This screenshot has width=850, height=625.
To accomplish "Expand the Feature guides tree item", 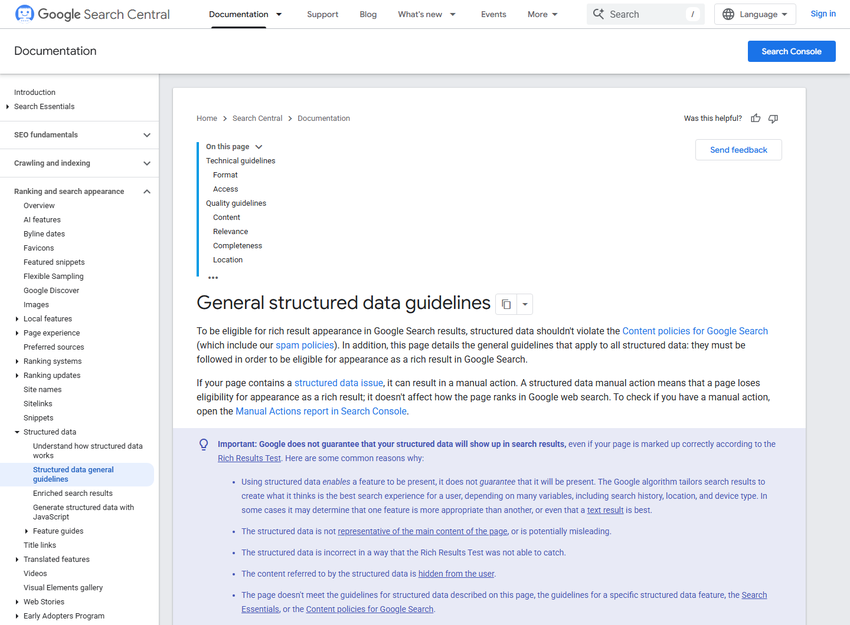I will [27, 531].
